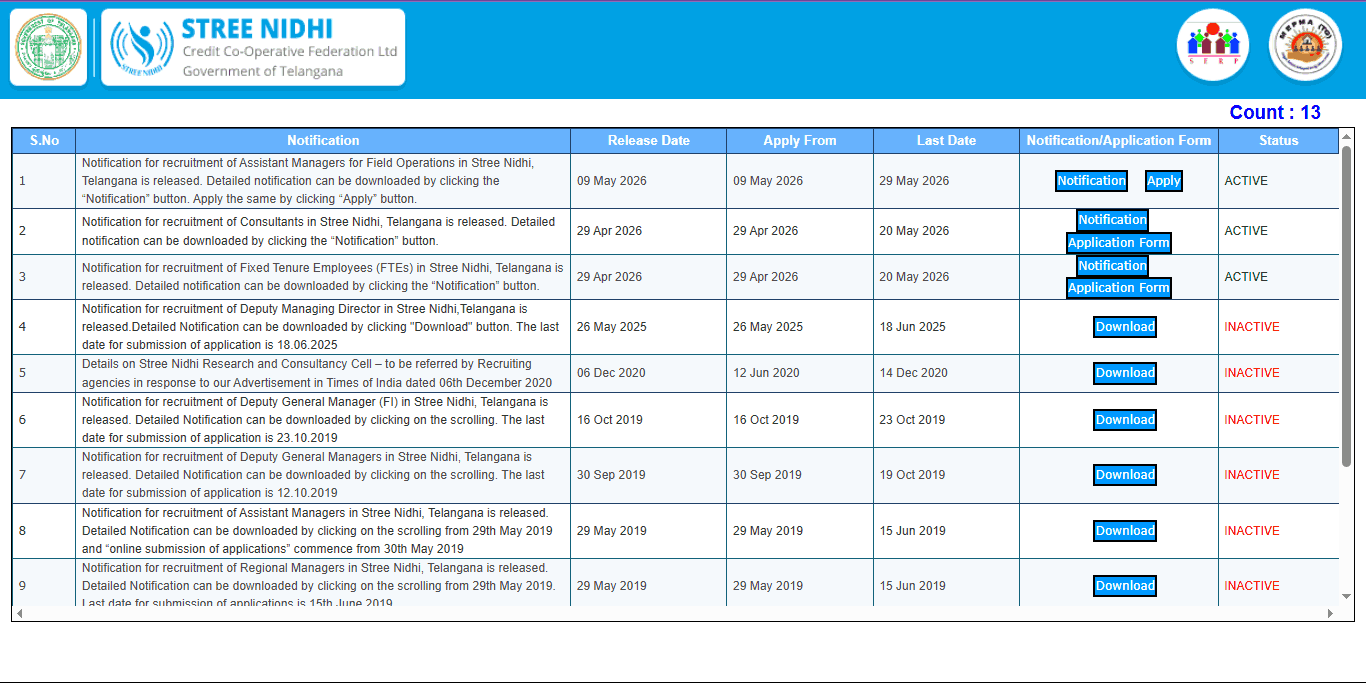The image size is (1366, 683).
Task: Click the Last Date column header
Action: point(946,141)
